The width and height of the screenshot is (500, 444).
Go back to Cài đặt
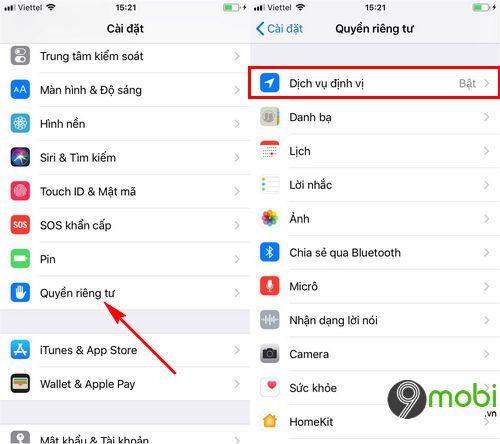279,29
